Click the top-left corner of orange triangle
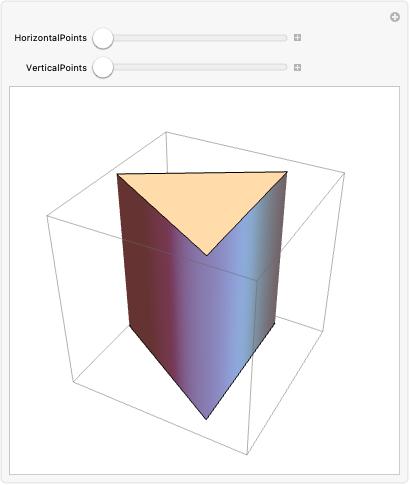Viewport: 410px width, 485px height. pyautogui.click(x=117, y=174)
